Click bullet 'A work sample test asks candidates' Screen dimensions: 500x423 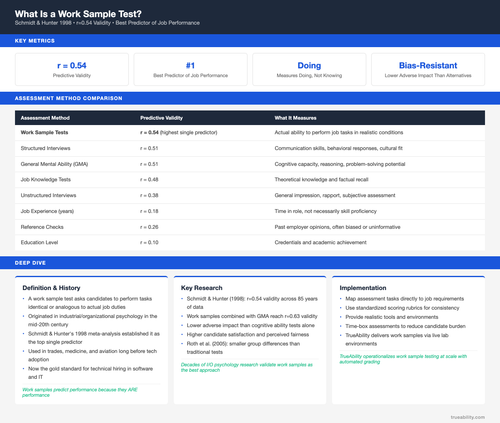(90, 303)
